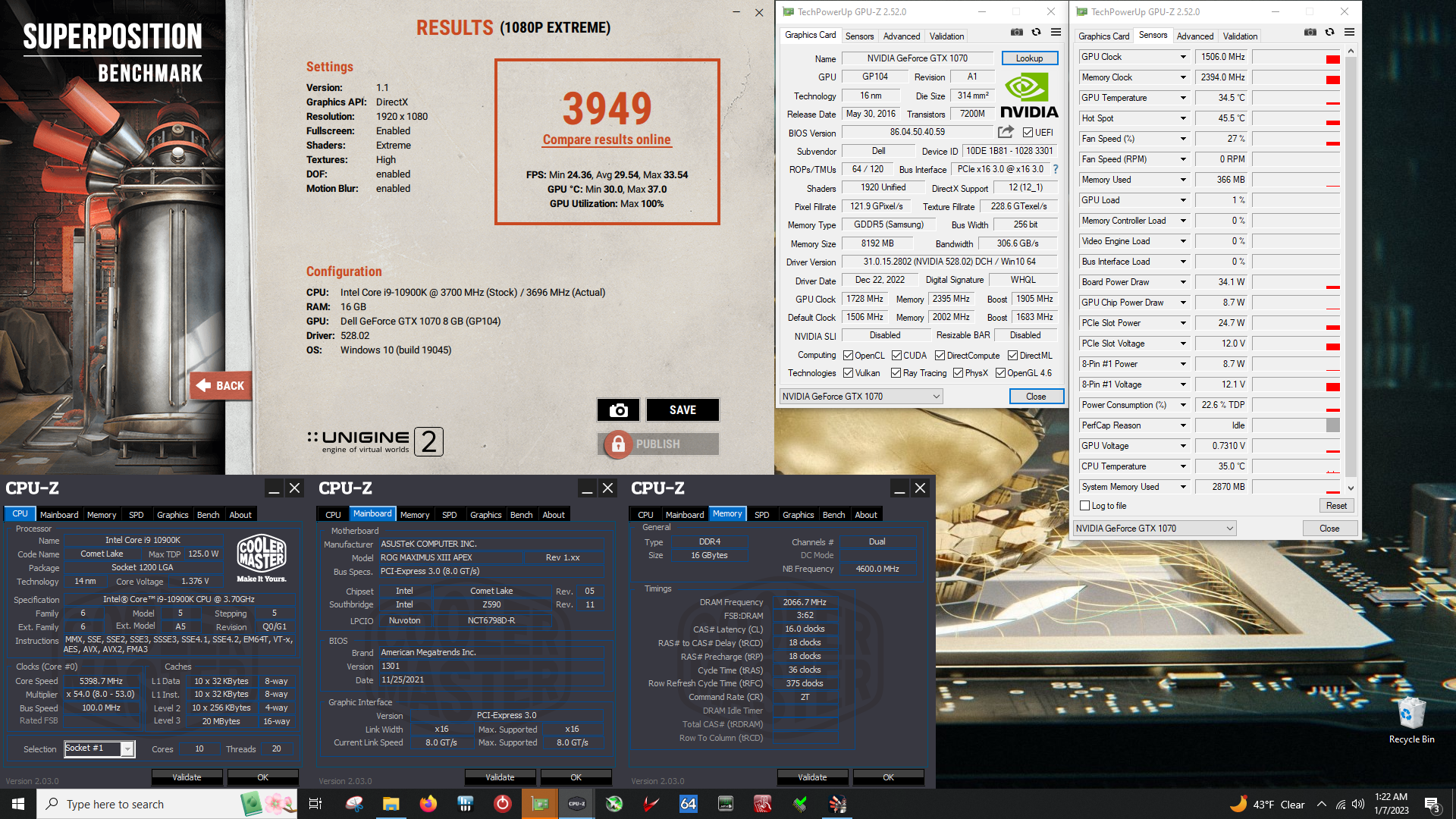Switch to Validation tab in GPU-Z Sensors window

[1240, 36]
